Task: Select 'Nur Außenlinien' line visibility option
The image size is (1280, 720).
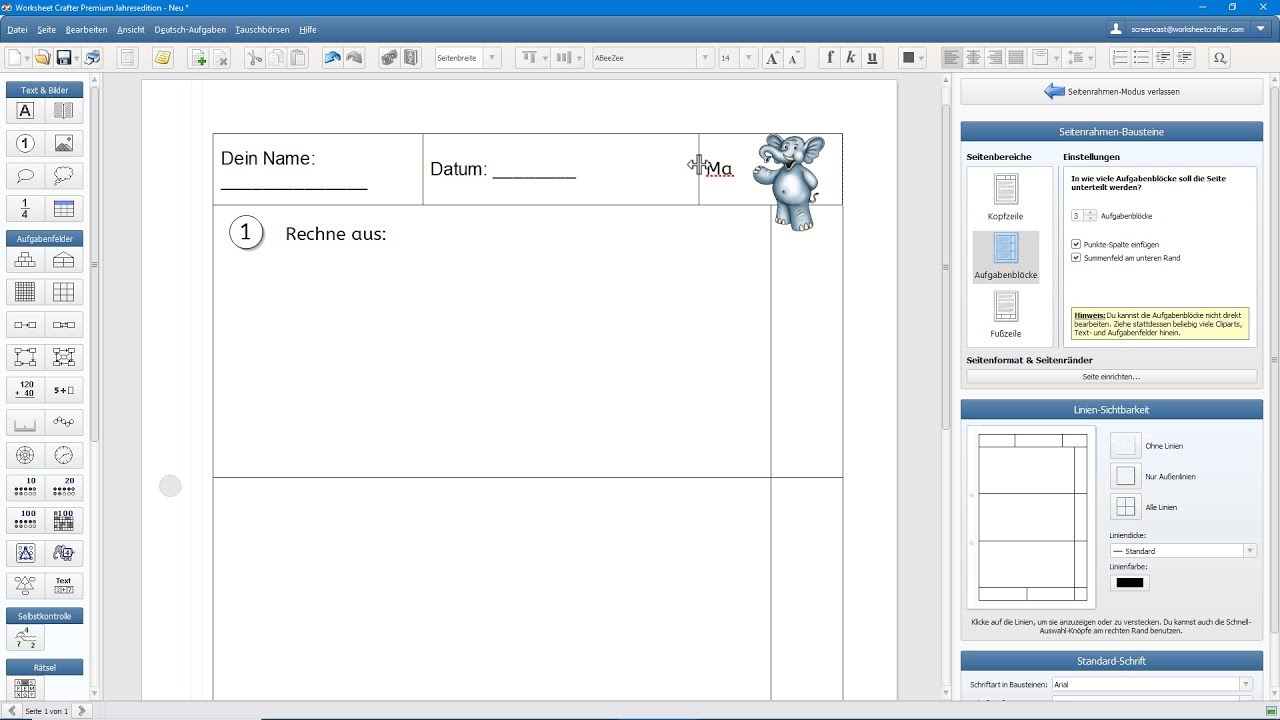Action: click(x=1126, y=476)
